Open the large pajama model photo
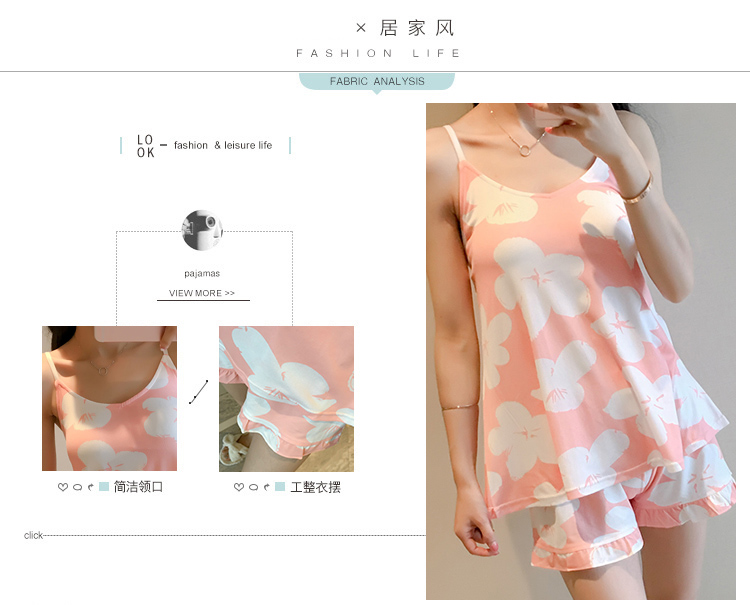Viewport: 750px width, 605px height. pos(581,351)
